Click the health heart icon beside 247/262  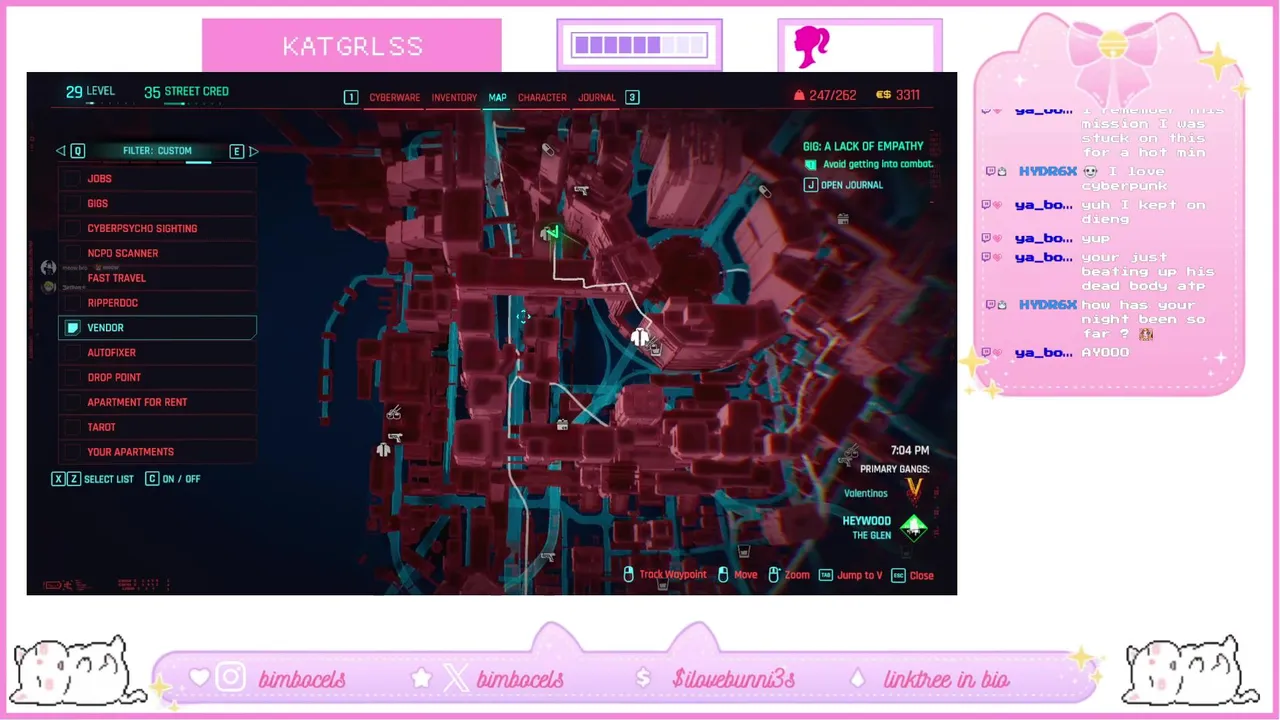(x=799, y=95)
